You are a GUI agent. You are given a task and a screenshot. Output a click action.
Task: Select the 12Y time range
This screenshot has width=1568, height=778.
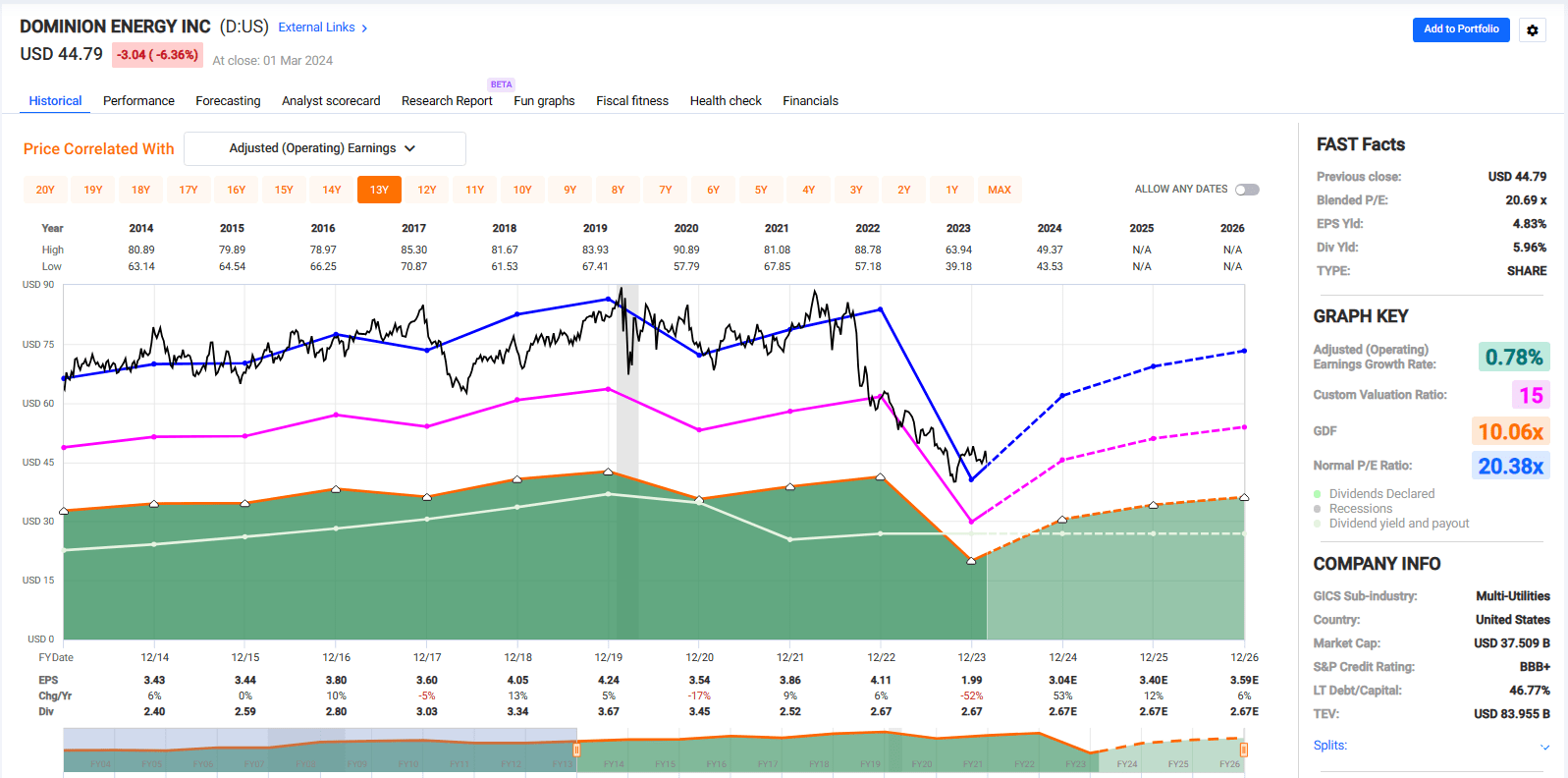pos(427,190)
